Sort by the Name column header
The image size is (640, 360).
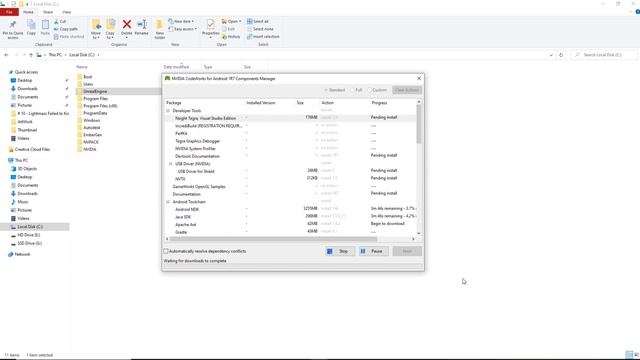coord(82,67)
